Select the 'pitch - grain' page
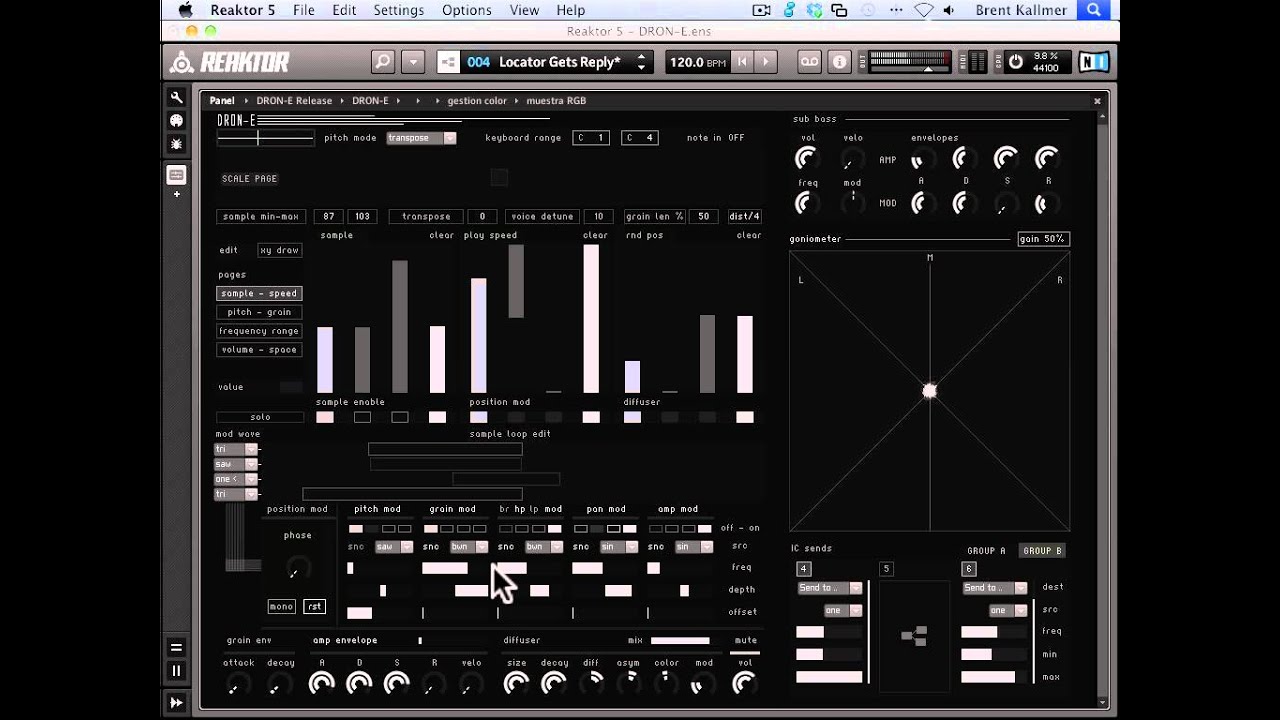This screenshot has height=720, width=1280. [x=259, y=312]
